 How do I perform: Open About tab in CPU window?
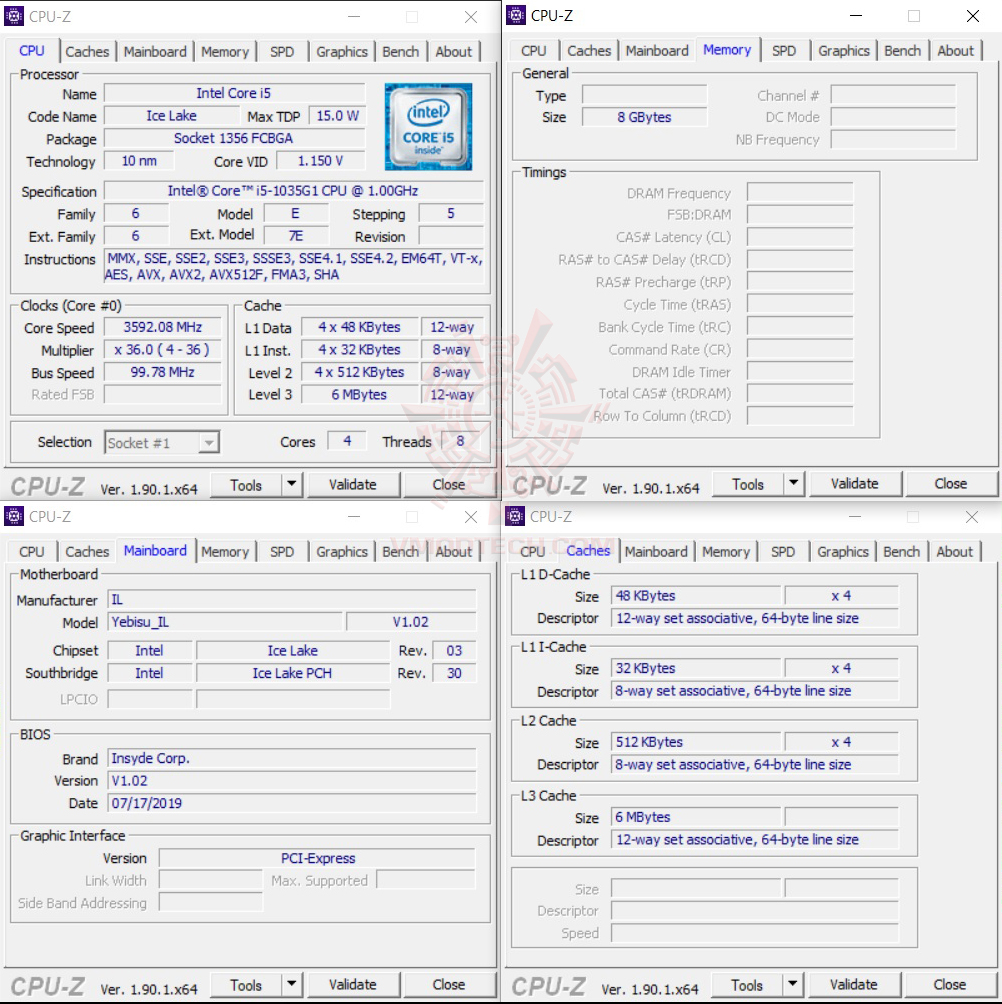coord(453,52)
